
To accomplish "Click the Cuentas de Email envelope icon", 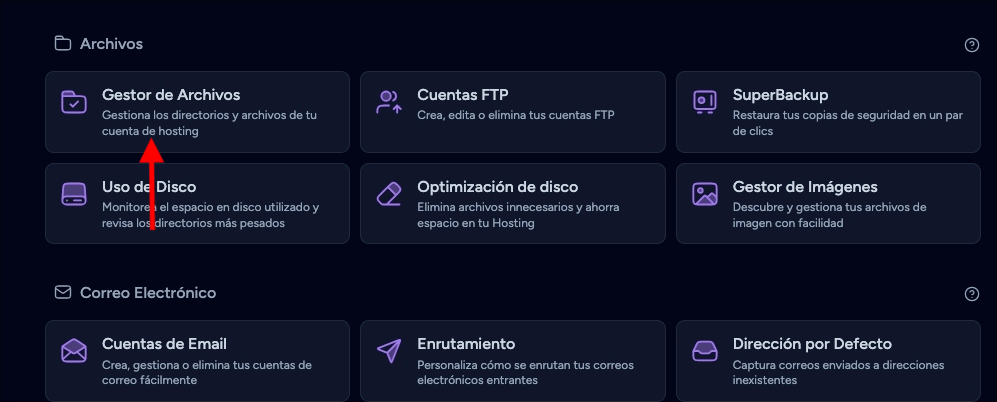I will click(74, 351).
